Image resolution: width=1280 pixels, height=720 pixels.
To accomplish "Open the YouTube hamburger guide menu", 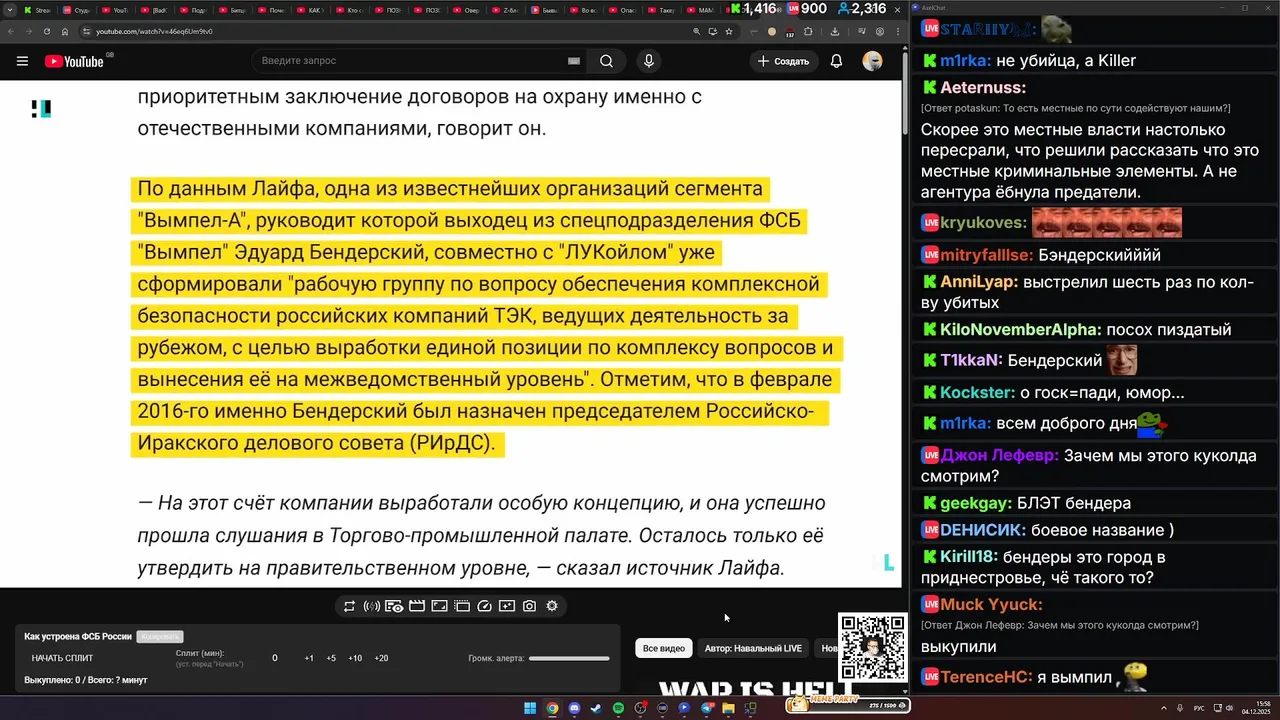I will (22, 61).
